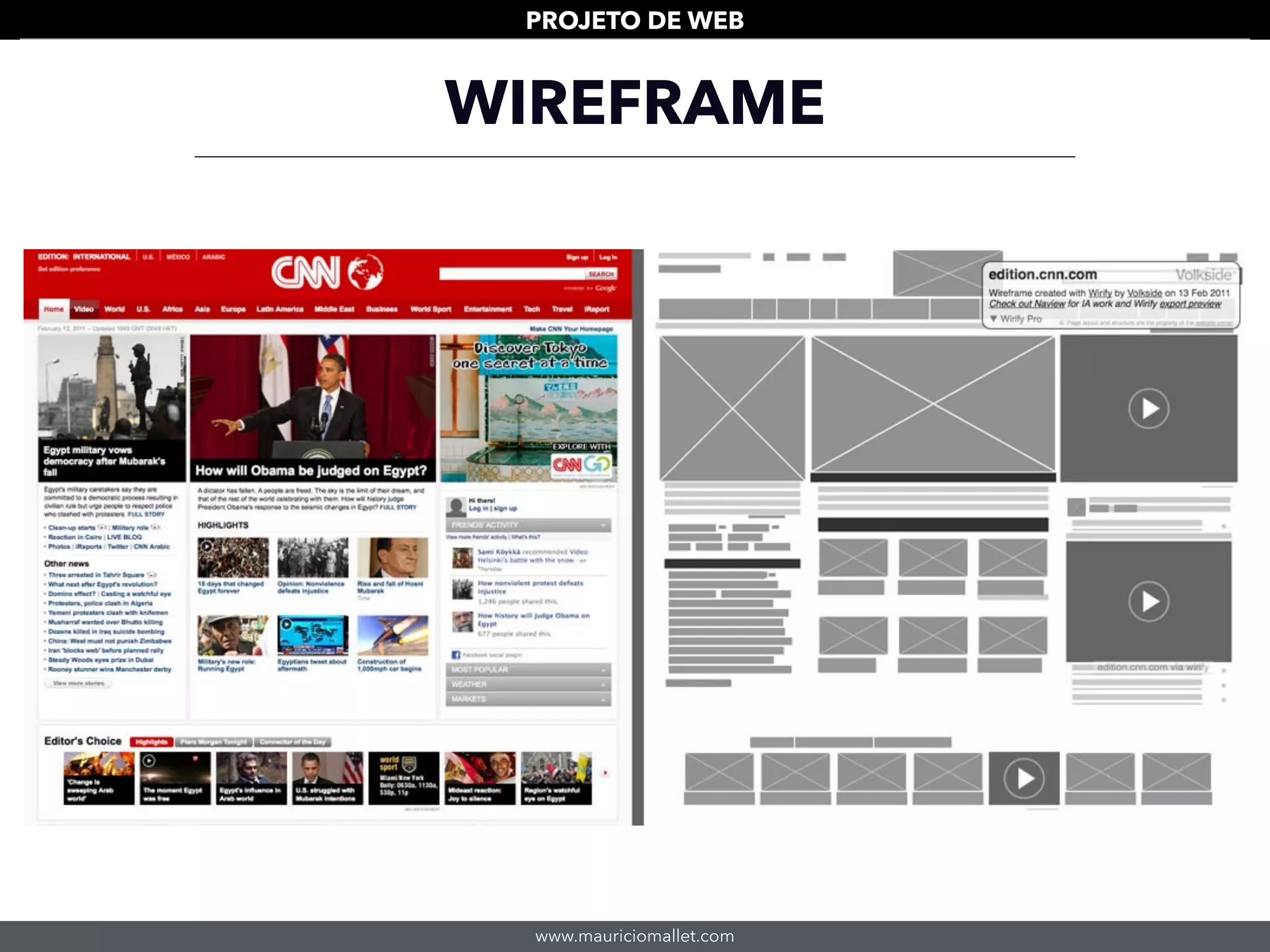
Task: Open the '18 days that changed Egypt forever' thumbnail
Action: click(x=233, y=558)
